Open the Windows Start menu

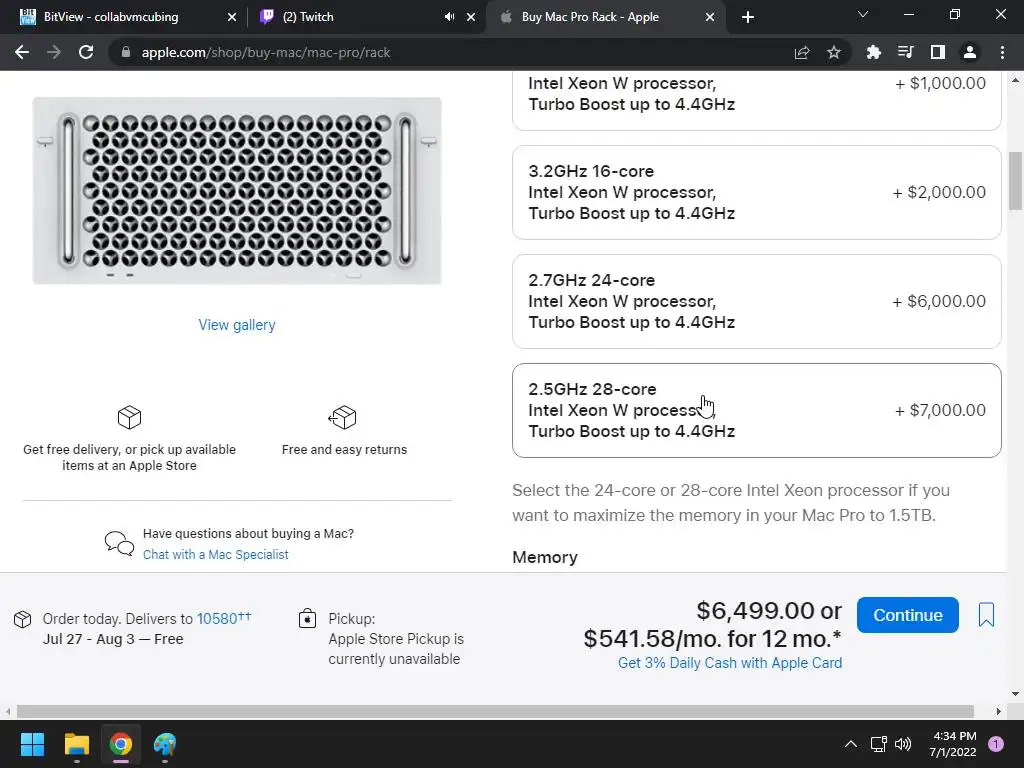click(32, 744)
